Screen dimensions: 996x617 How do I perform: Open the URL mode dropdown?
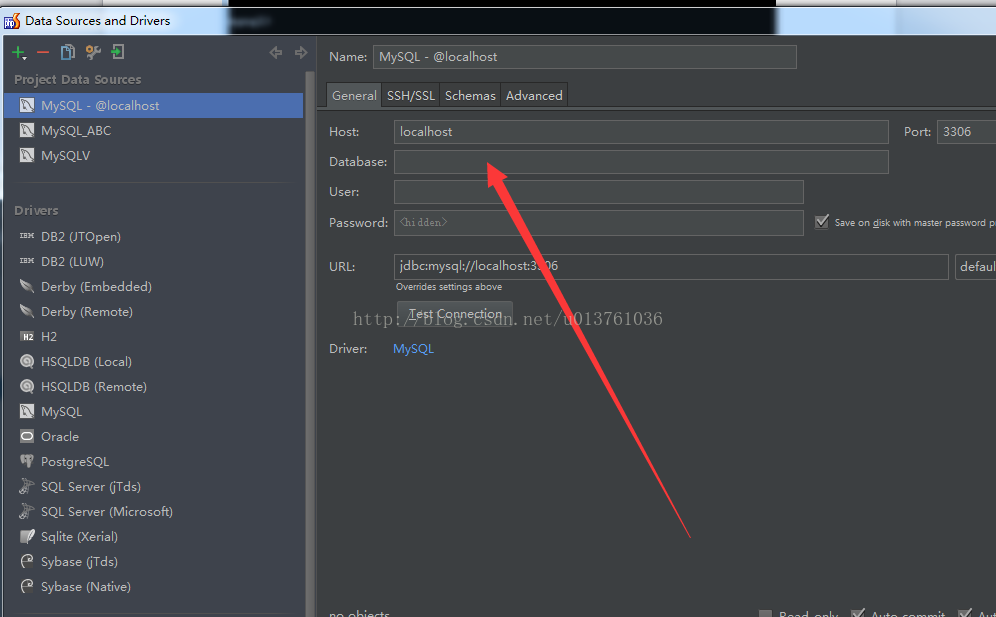[x=976, y=266]
